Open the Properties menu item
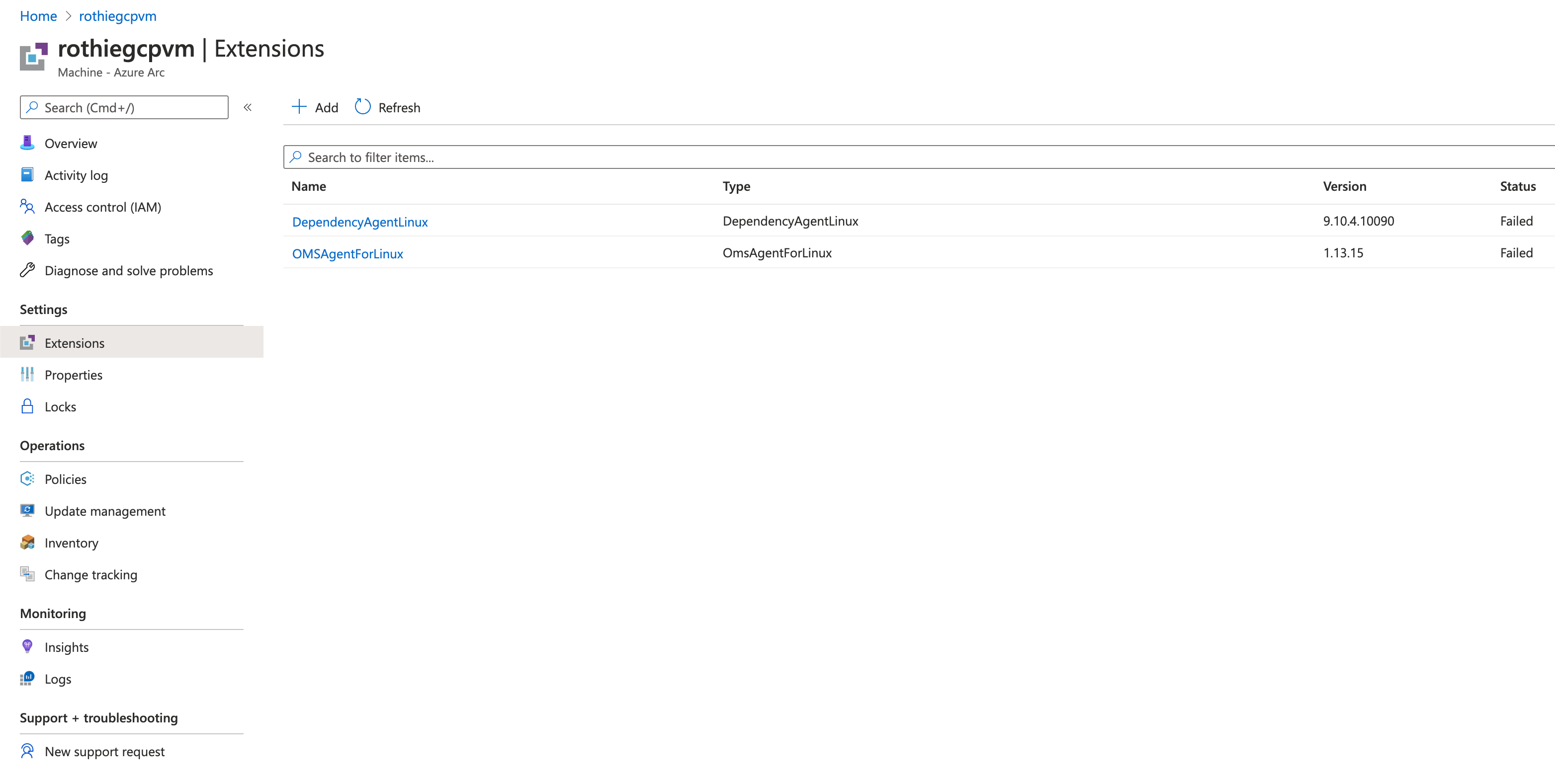 [x=74, y=375]
